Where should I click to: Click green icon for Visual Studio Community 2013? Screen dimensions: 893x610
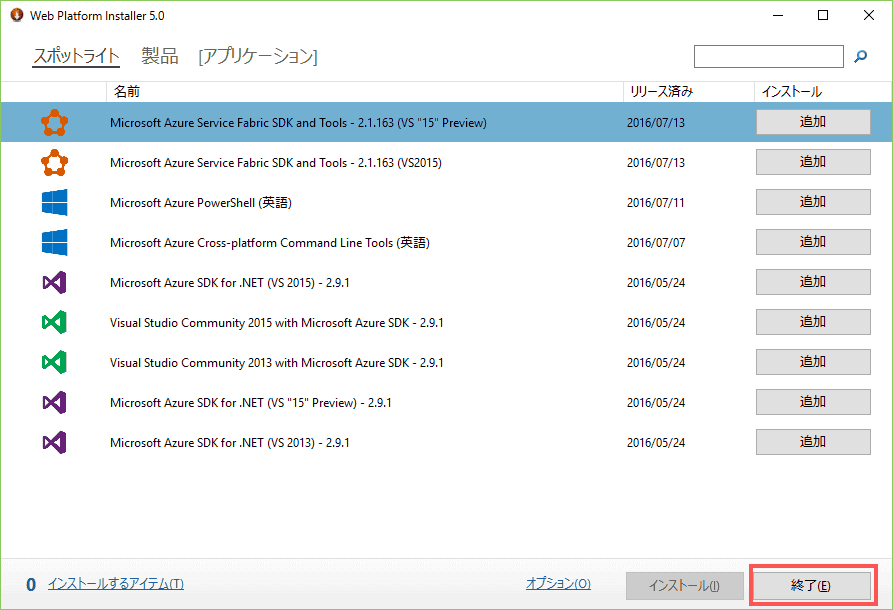(55, 362)
